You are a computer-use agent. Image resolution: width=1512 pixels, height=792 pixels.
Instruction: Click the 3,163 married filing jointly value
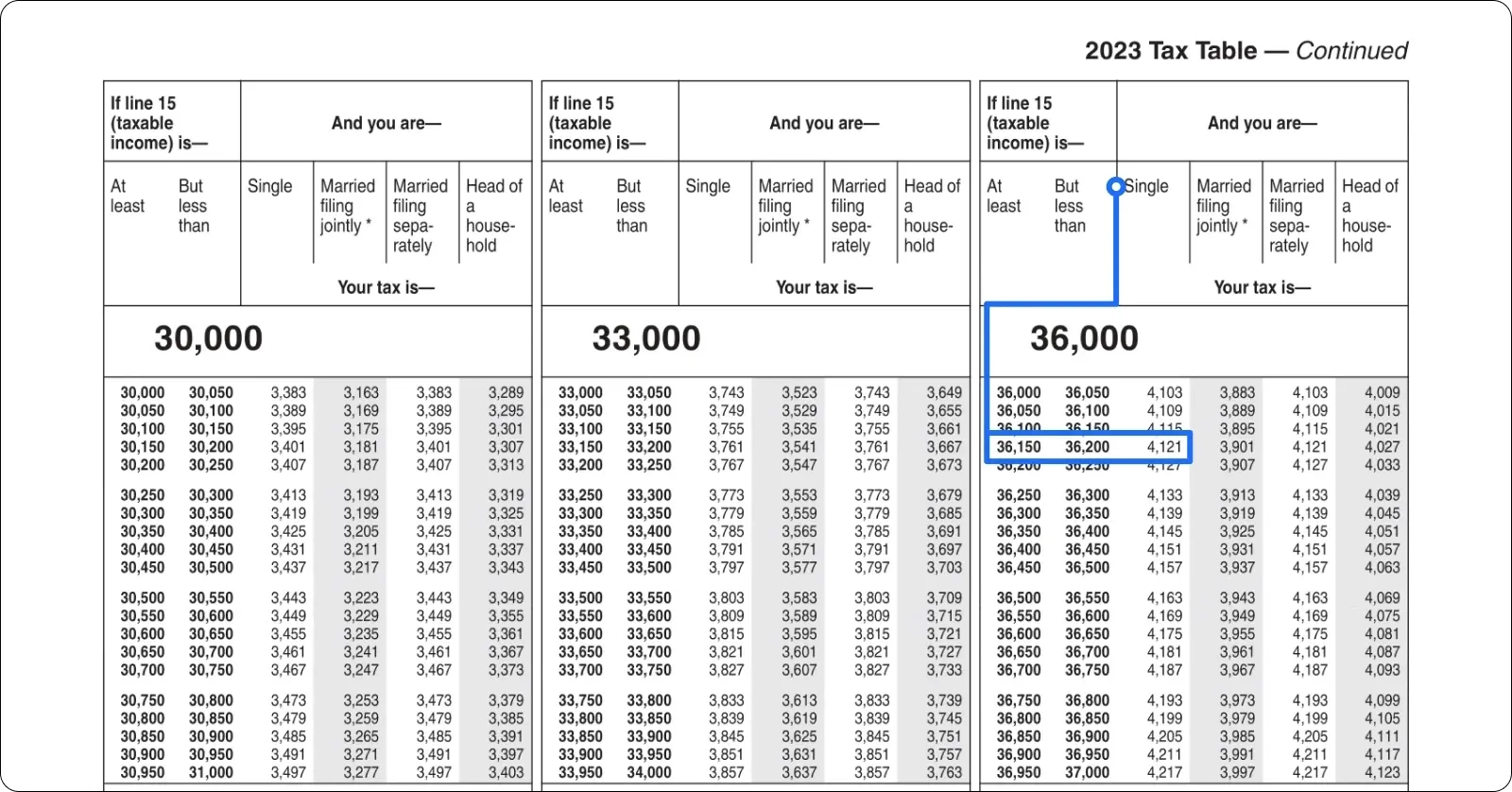click(360, 392)
